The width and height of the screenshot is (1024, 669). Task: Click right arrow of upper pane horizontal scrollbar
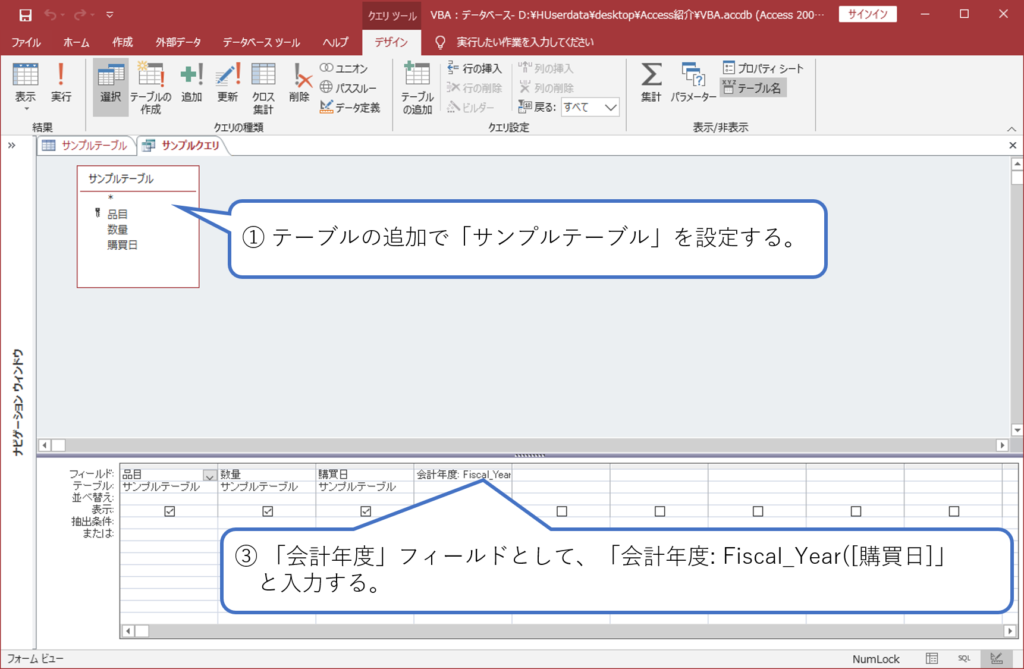(x=1002, y=445)
